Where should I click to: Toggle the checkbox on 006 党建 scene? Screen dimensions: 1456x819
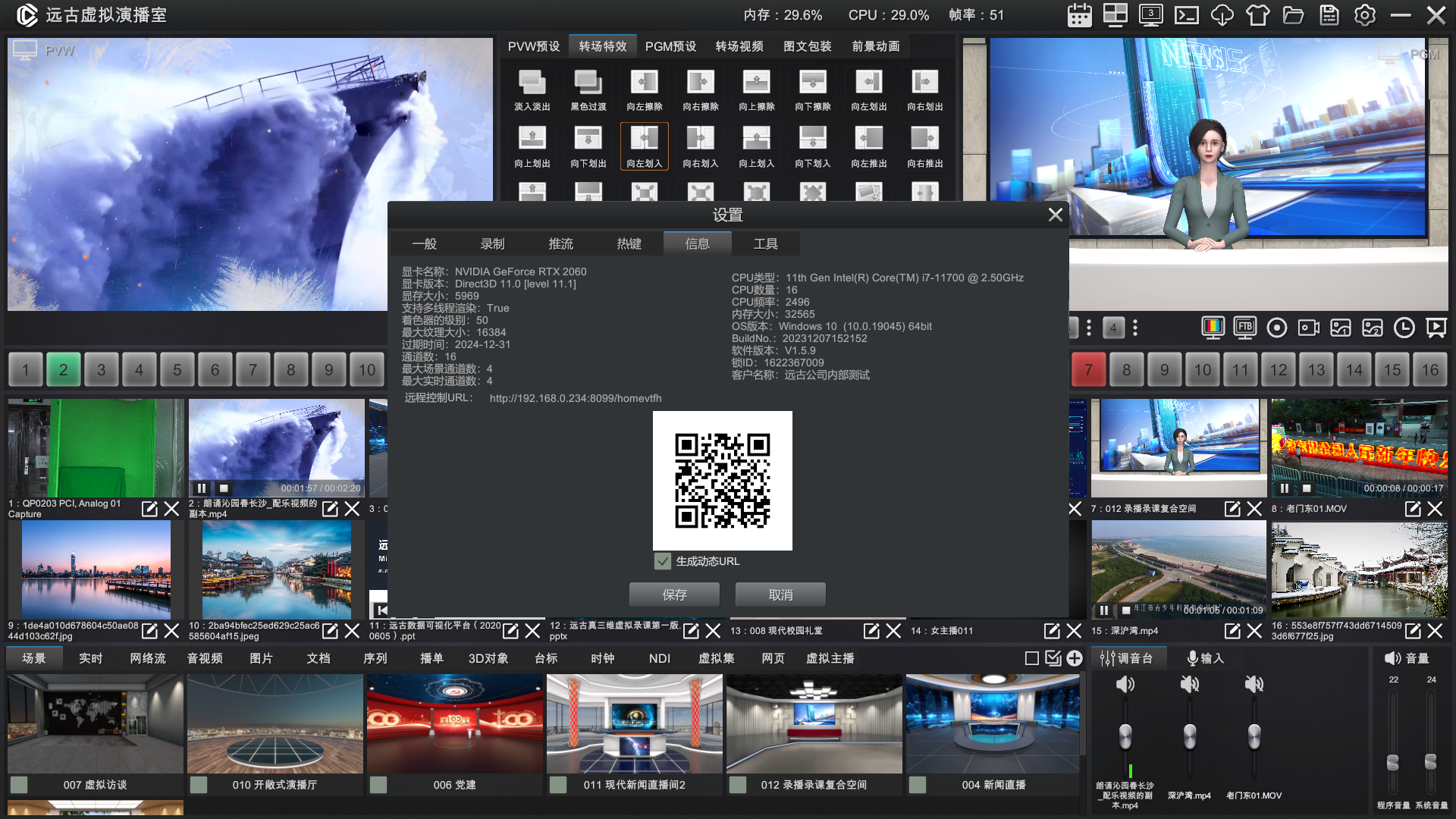378,785
